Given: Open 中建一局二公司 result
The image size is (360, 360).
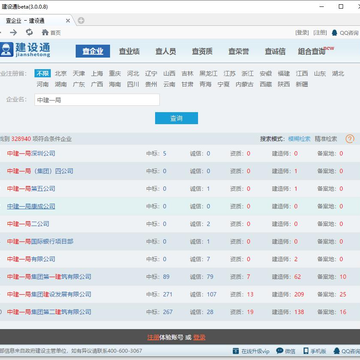Looking at the screenshot, I should (28, 224).
